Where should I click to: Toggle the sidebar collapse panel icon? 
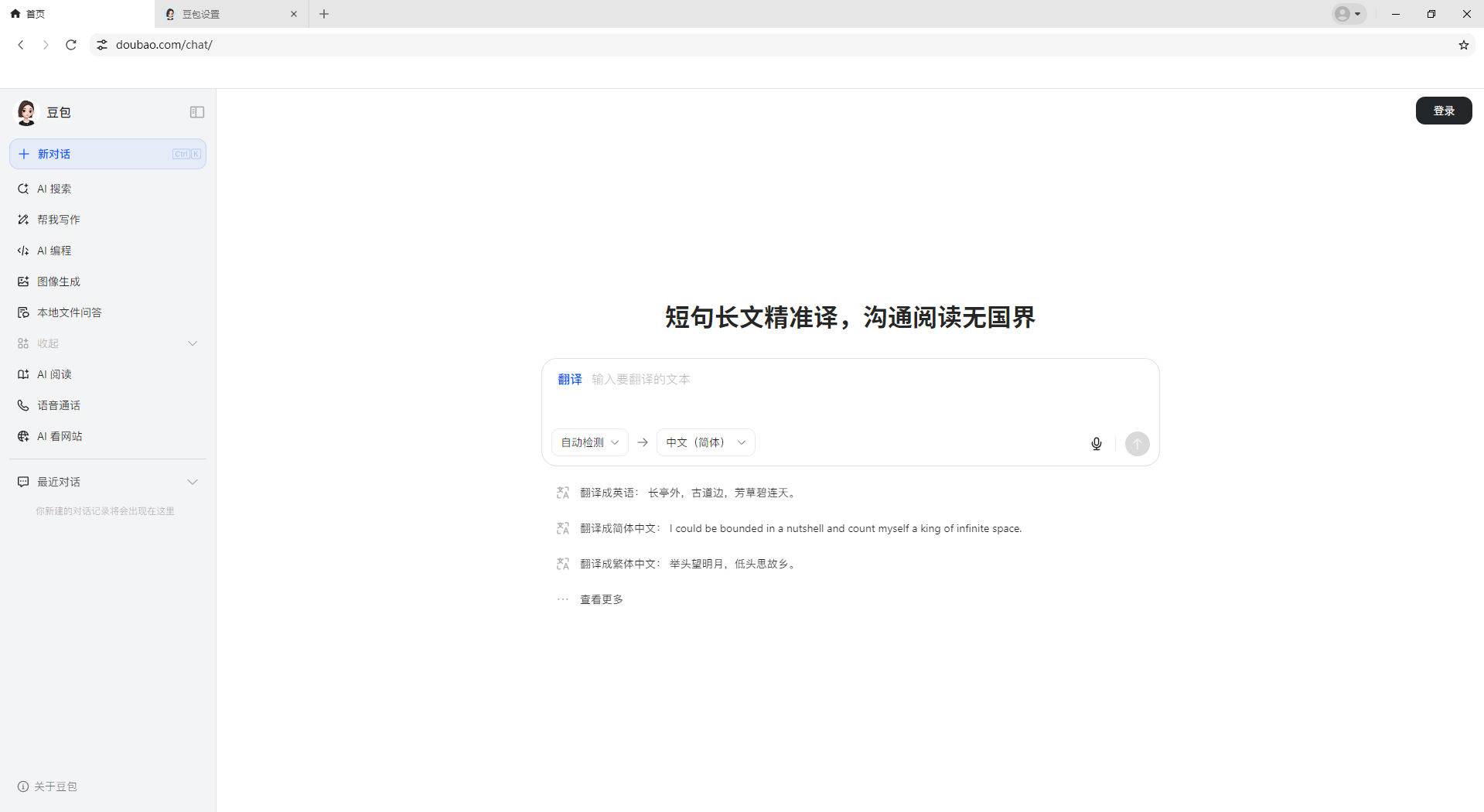197,112
